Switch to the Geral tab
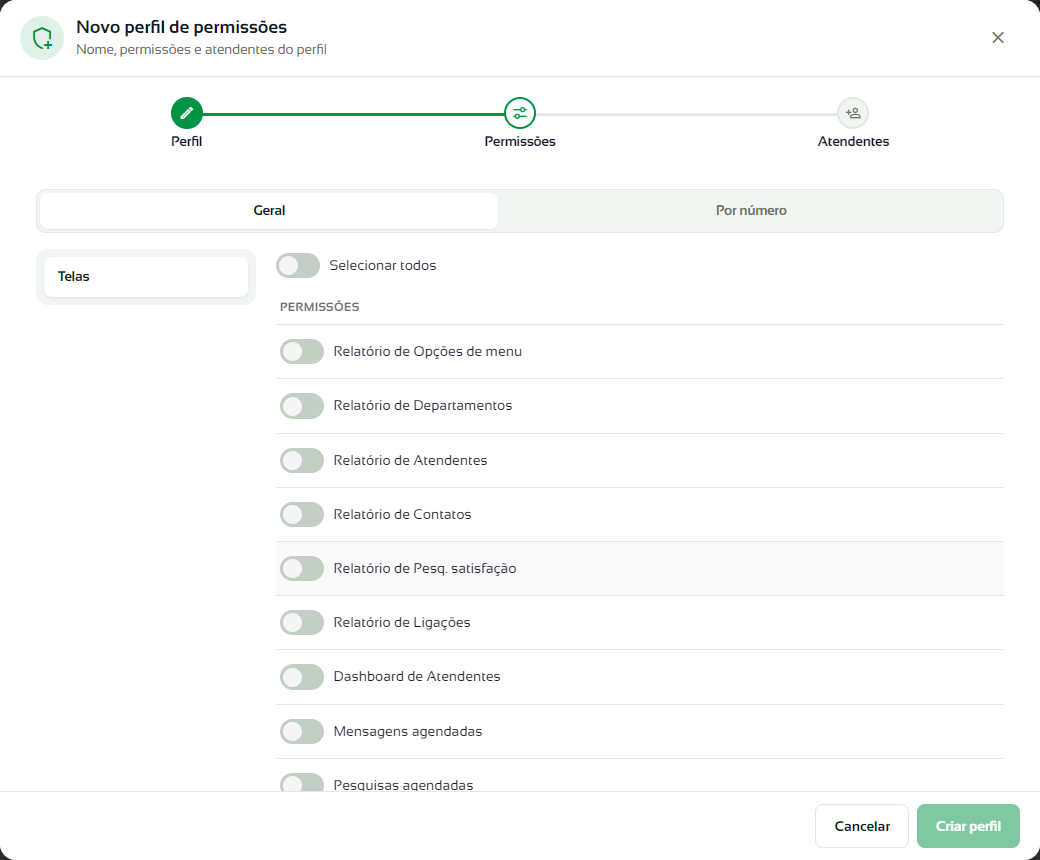The image size is (1040, 860). click(x=269, y=211)
